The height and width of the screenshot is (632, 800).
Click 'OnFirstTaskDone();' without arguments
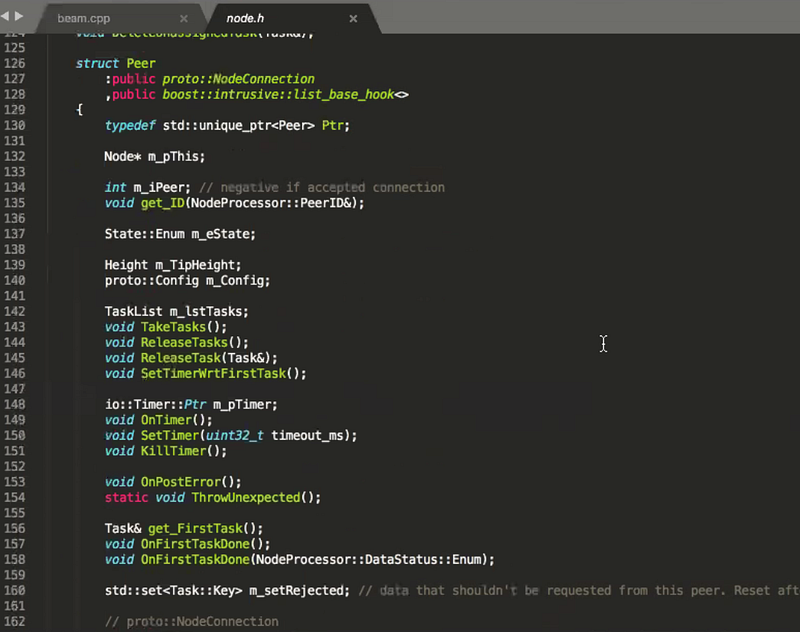click(x=206, y=544)
